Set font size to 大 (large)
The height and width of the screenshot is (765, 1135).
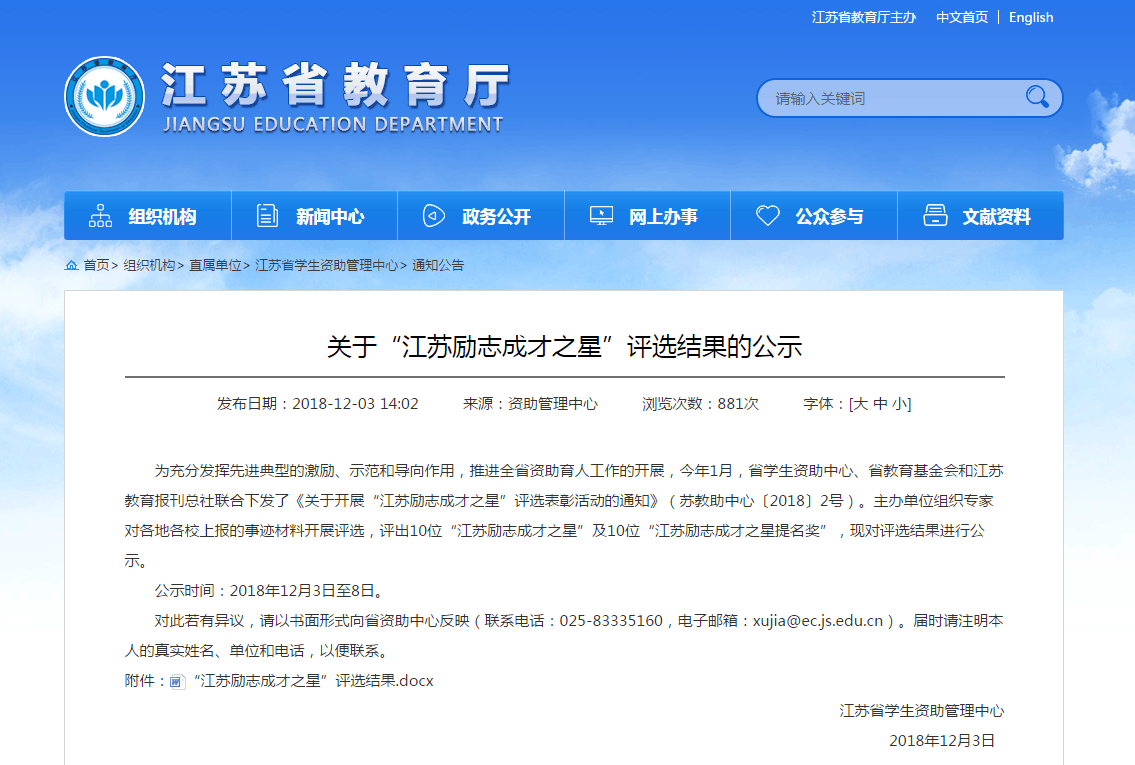860,404
